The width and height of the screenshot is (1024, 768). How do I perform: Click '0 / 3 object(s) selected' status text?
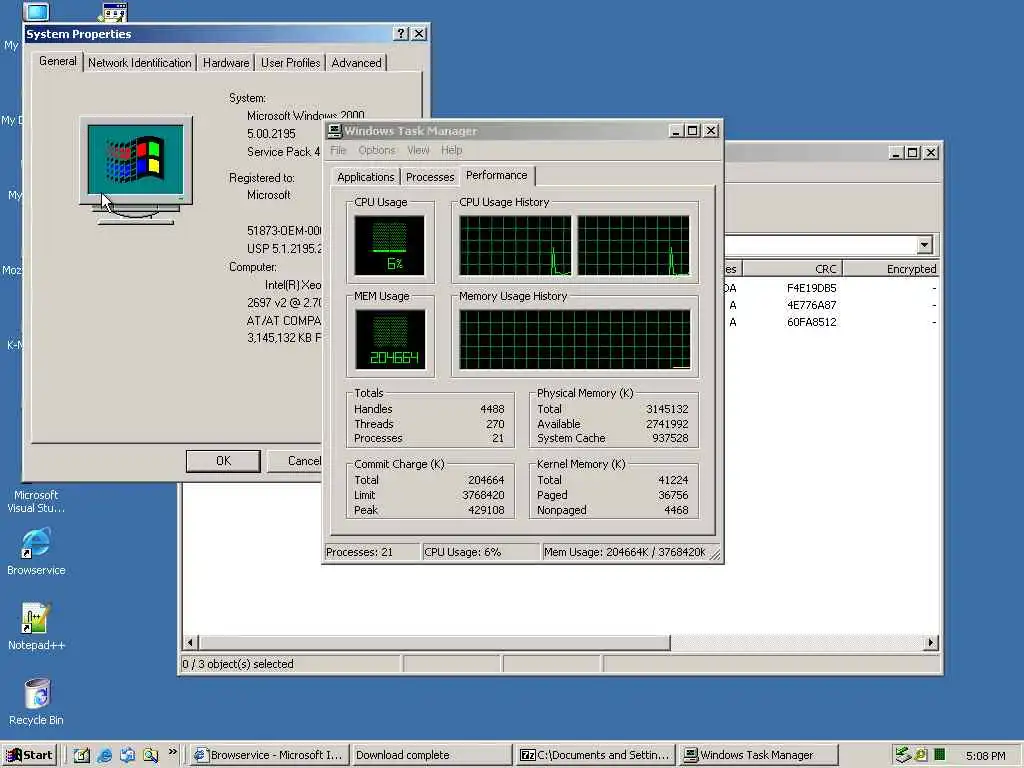[x=238, y=664]
